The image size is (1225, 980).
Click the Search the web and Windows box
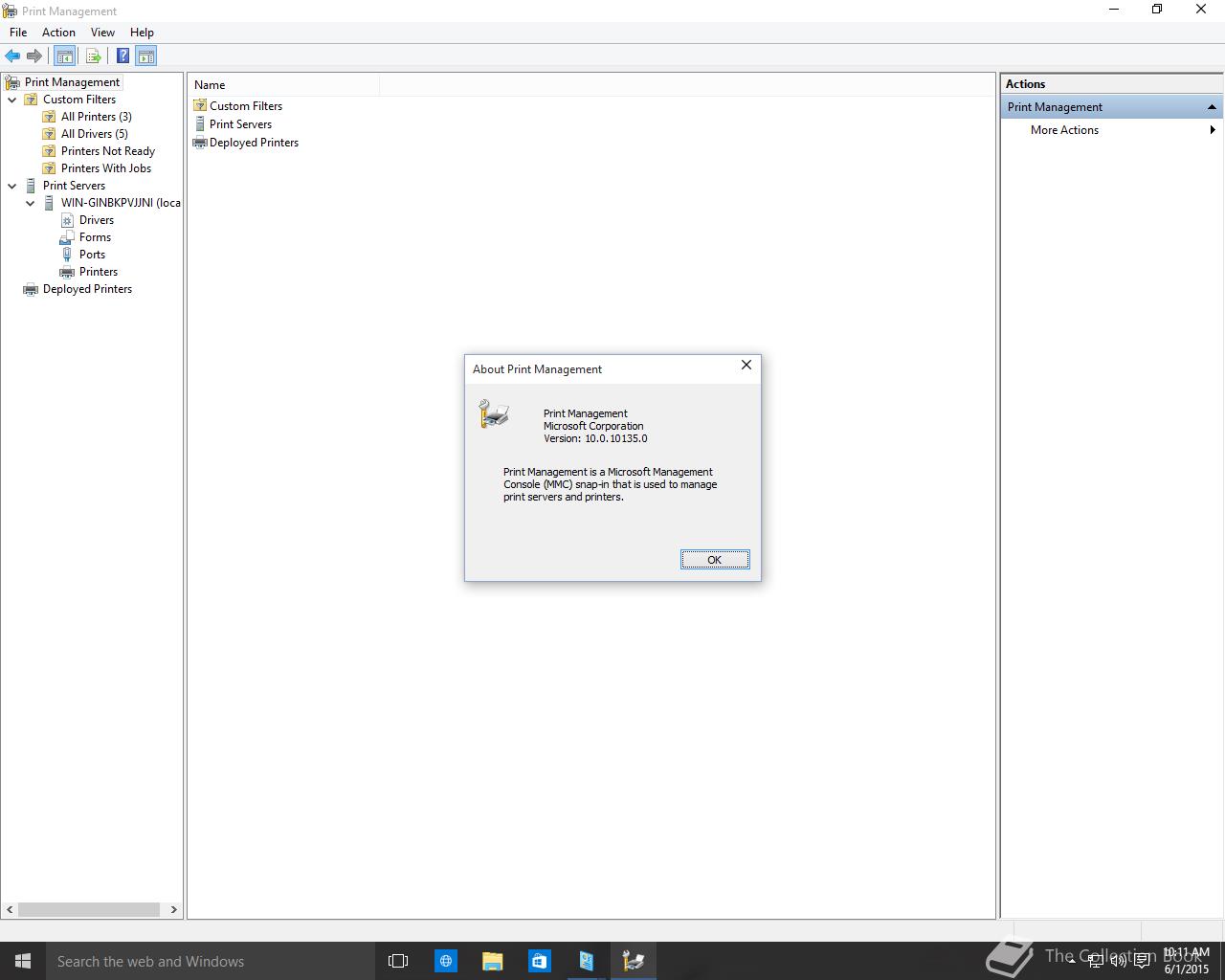pyautogui.click(x=209, y=961)
